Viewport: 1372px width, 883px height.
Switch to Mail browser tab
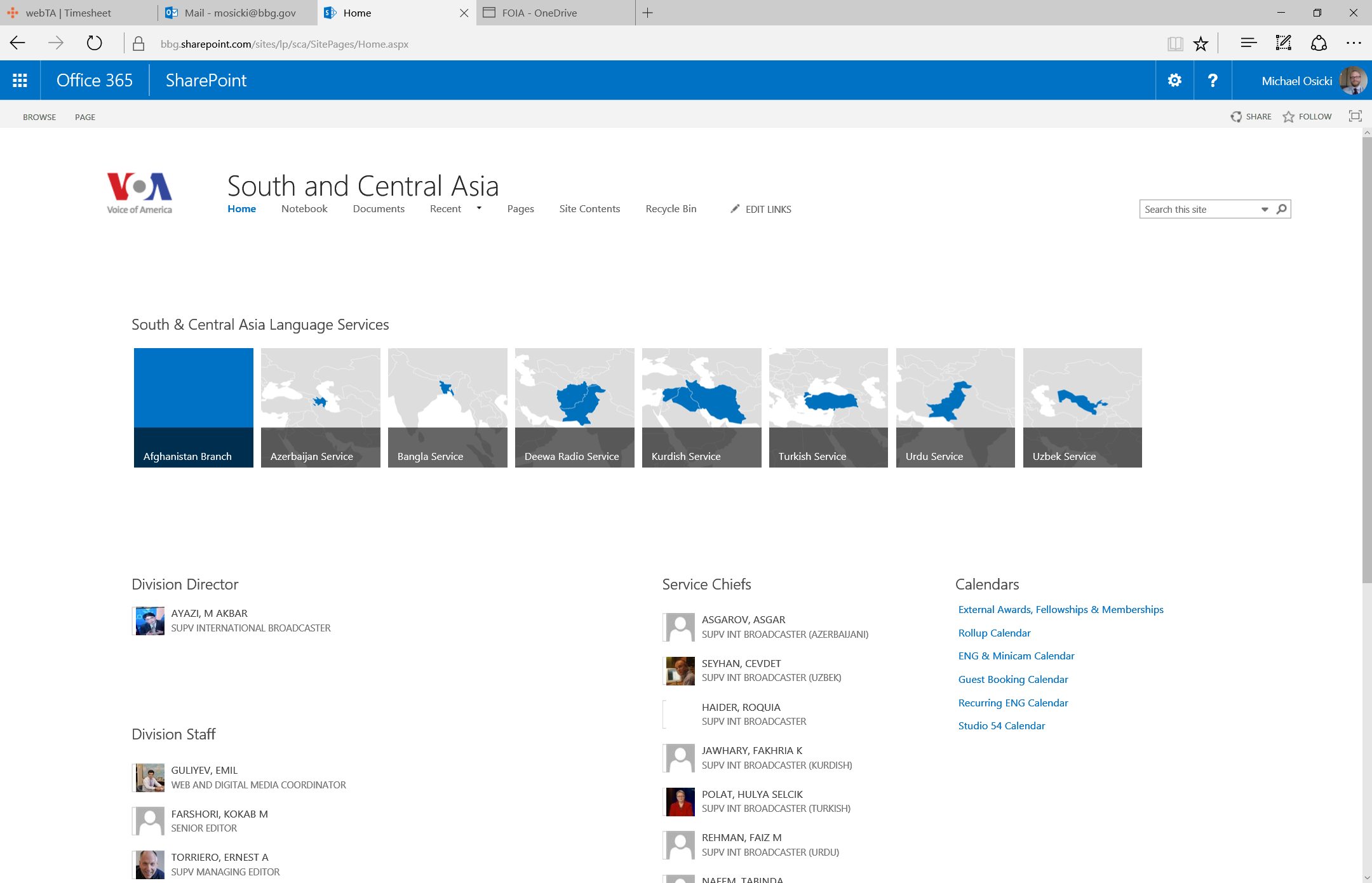(x=239, y=13)
